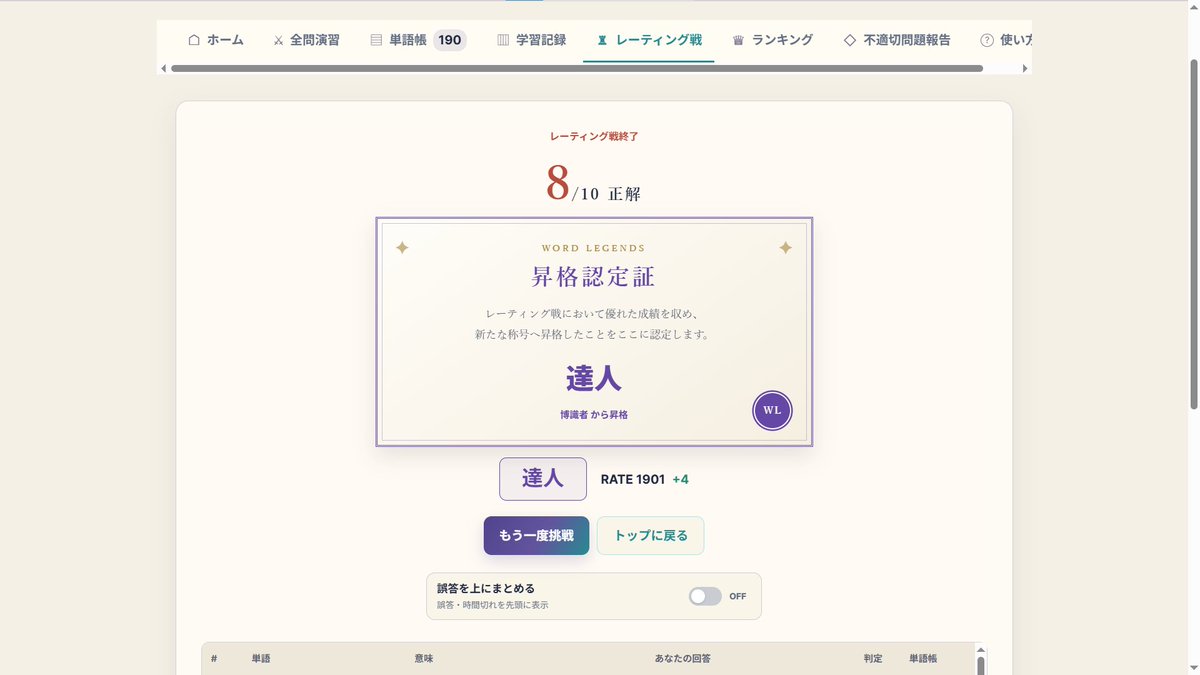Click the 単語 column header
Image resolution: width=1200 pixels, height=675 pixels.
pyautogui.click(x=261, y=659)
